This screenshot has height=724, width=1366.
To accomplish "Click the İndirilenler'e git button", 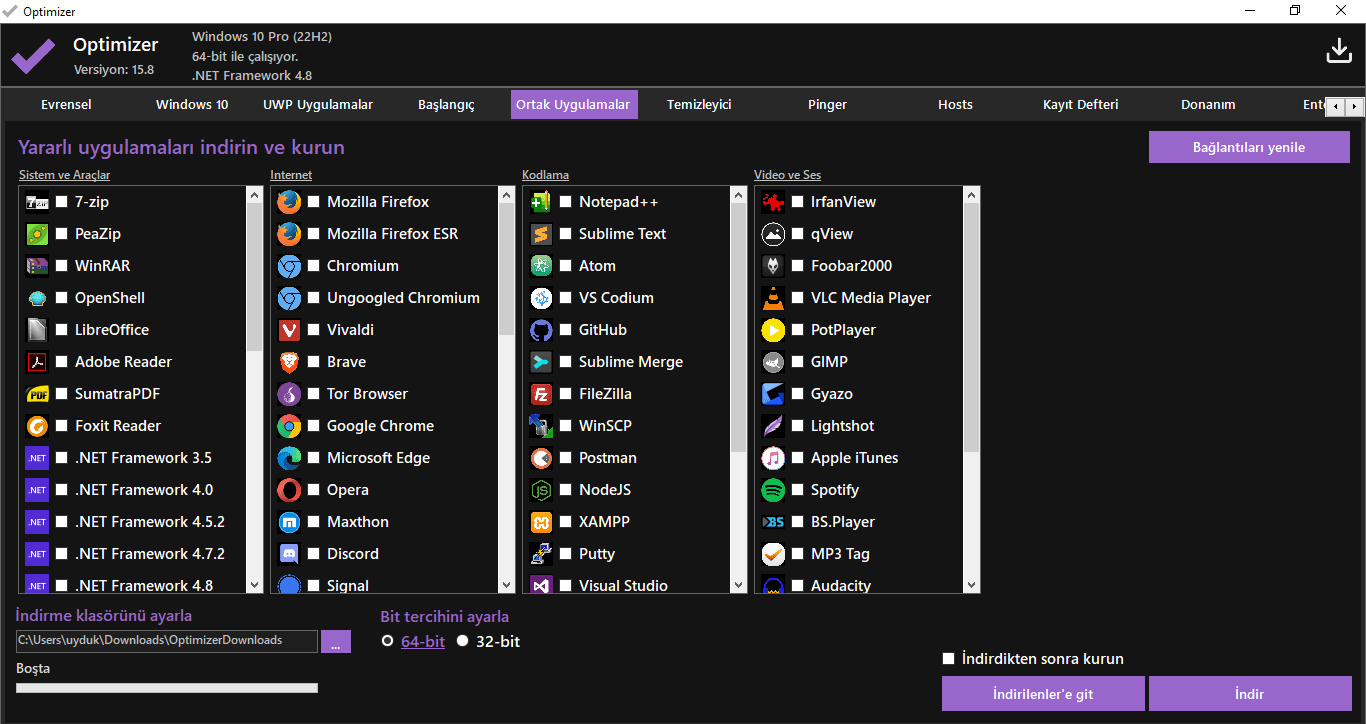I will coord(1043,694).
